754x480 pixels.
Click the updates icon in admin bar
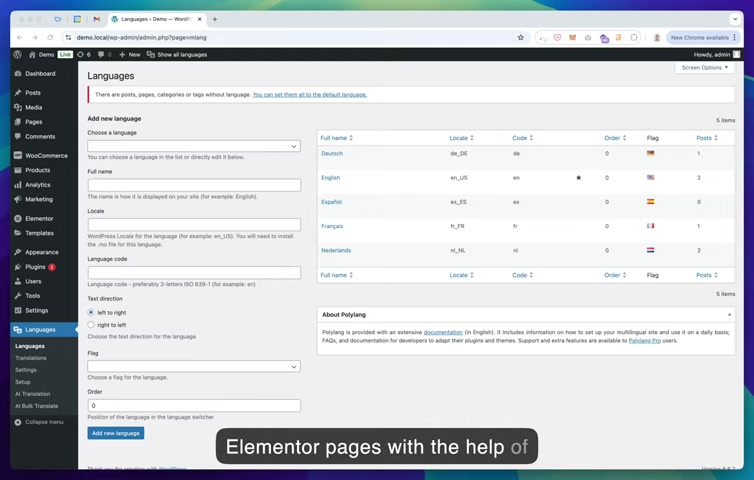(x=80, y=54)
